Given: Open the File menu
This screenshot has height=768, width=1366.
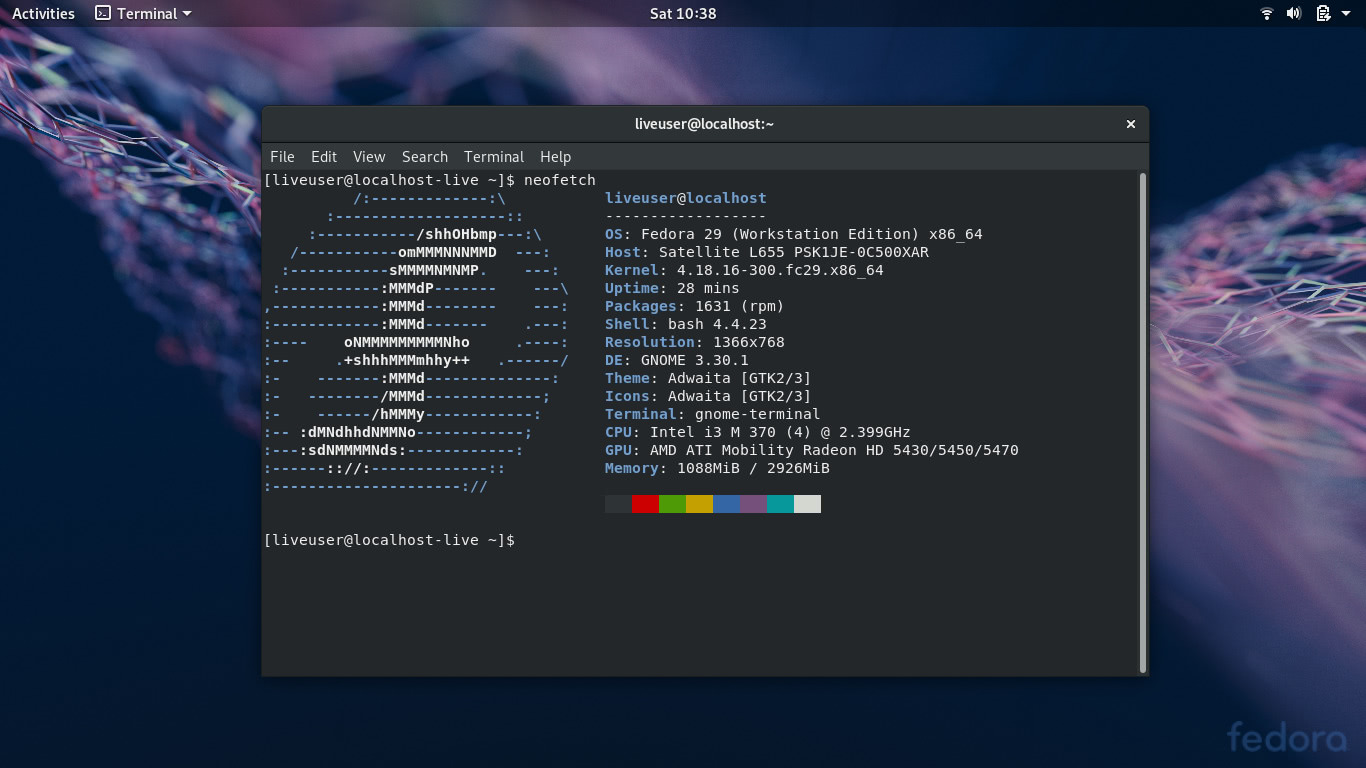Looking at the screenshot, I should click(281, 157).
